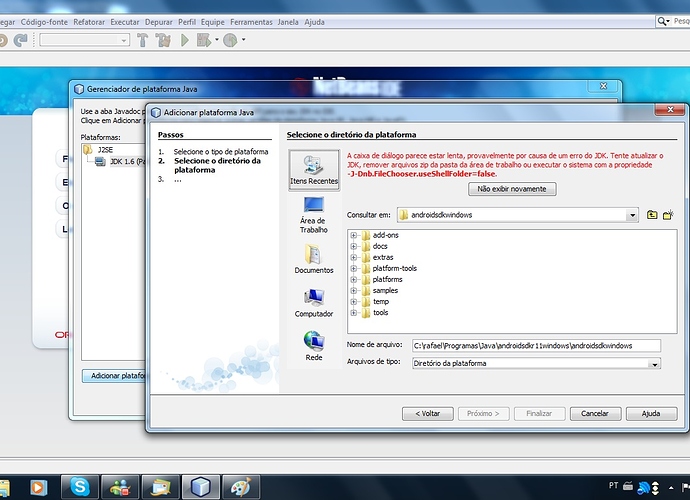Open the Debug Project dropdown arrow

(217, 40)
